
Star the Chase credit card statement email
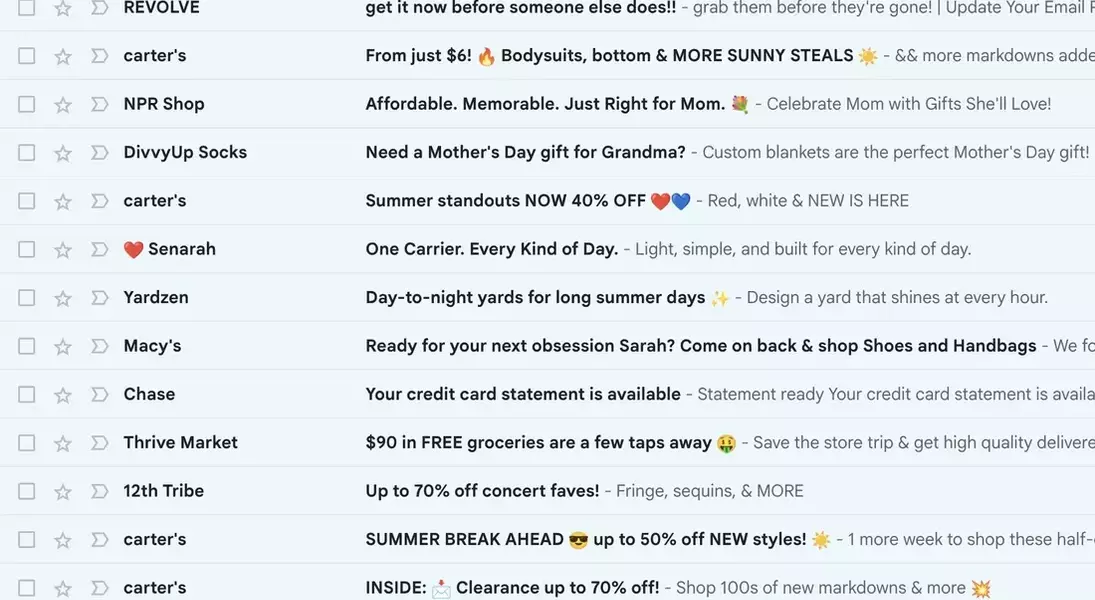coord(63,395)
